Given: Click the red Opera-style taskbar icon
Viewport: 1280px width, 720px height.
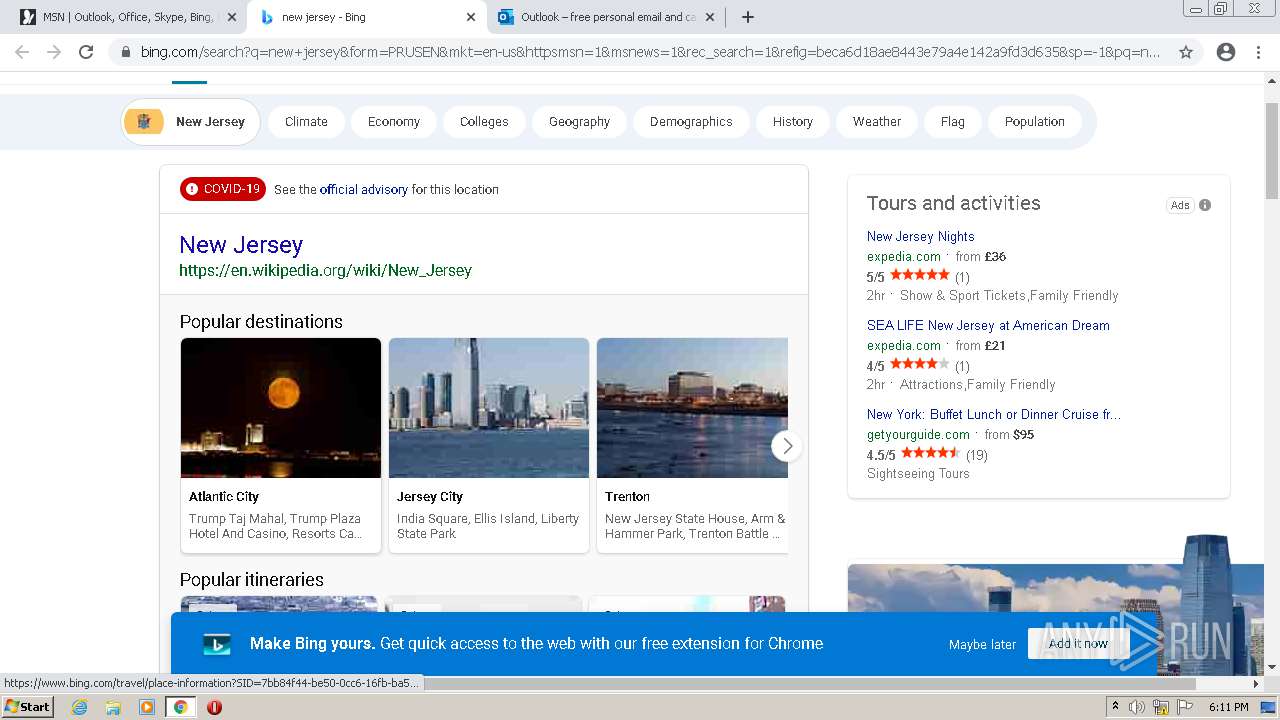Looking at the screenshot, I should point(214,707).
